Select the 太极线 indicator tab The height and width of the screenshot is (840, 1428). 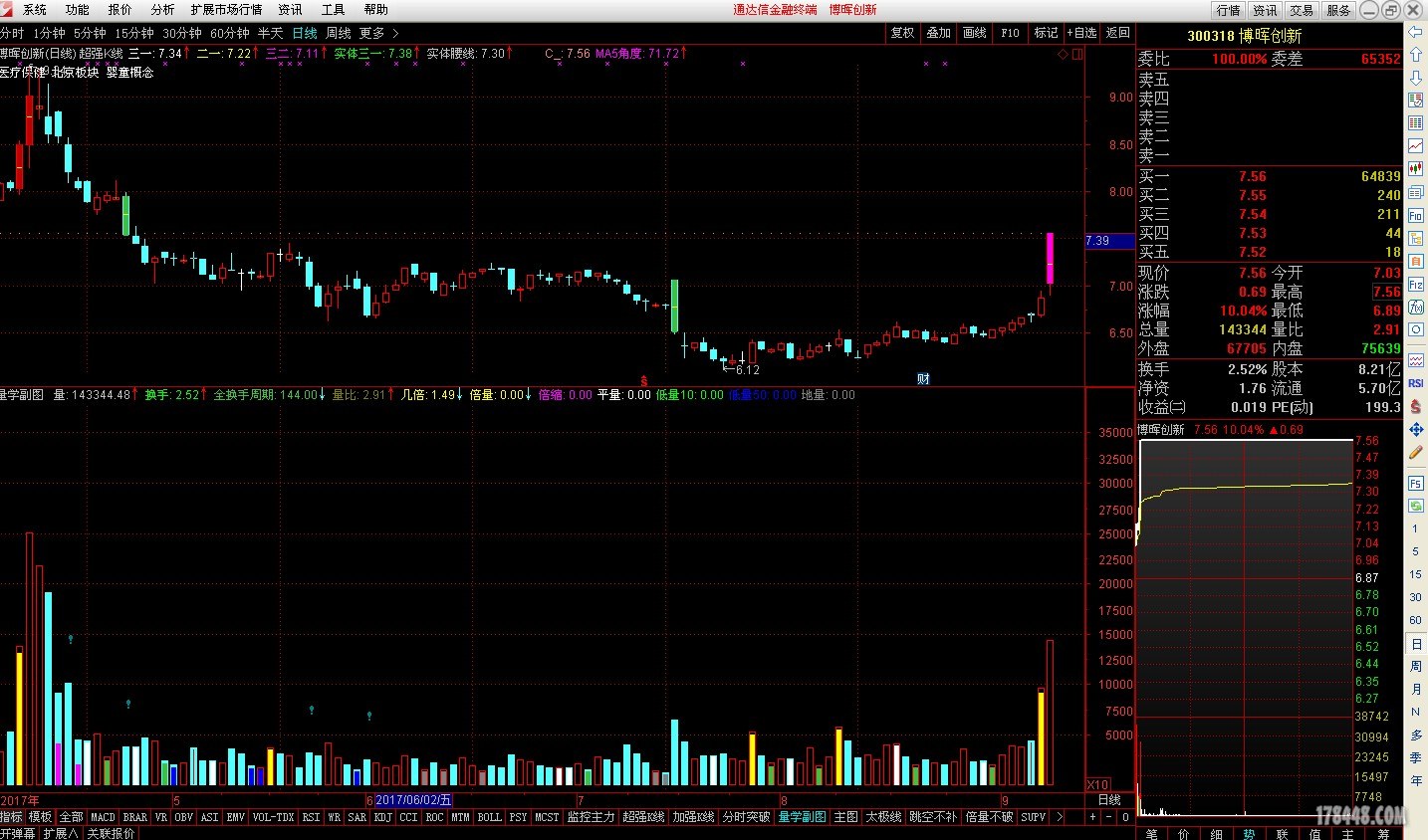(x=882, y=817)
